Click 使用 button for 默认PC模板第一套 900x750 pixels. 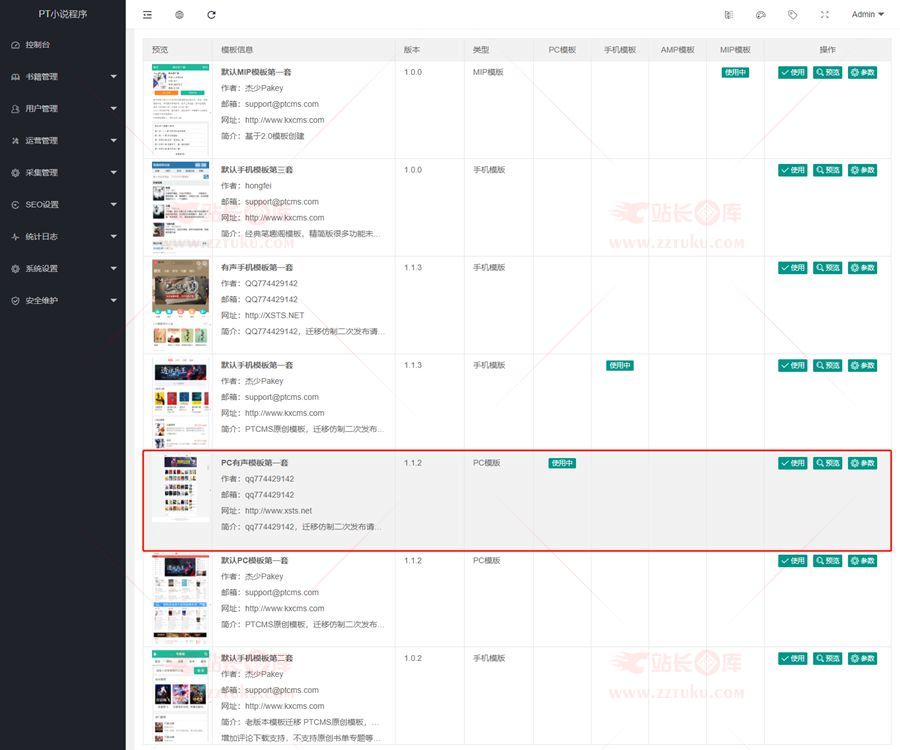point(793,561)
